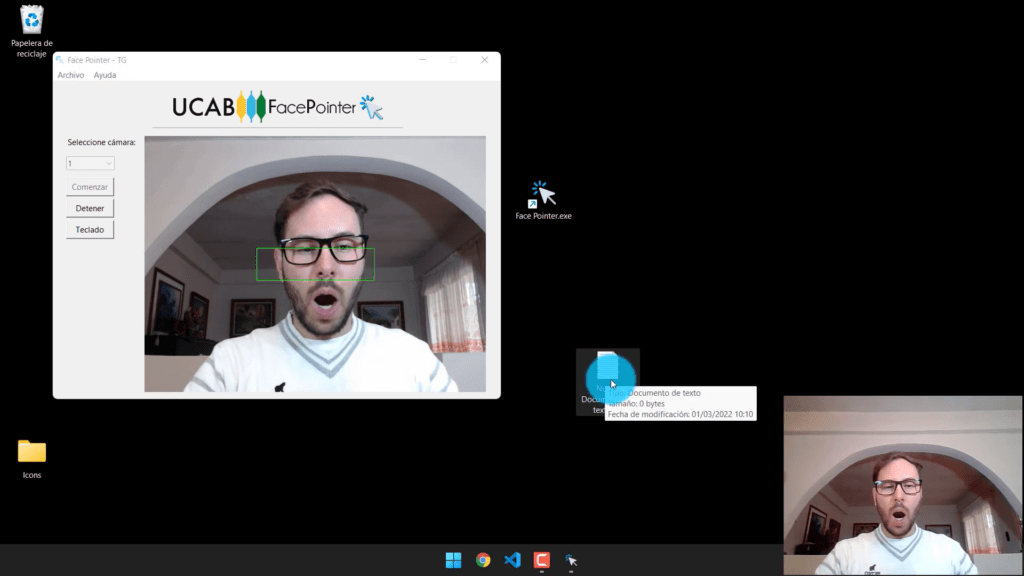This screenshot has height=576, width=1024.
Task: Open the Archivo menu
Action: 71,75
